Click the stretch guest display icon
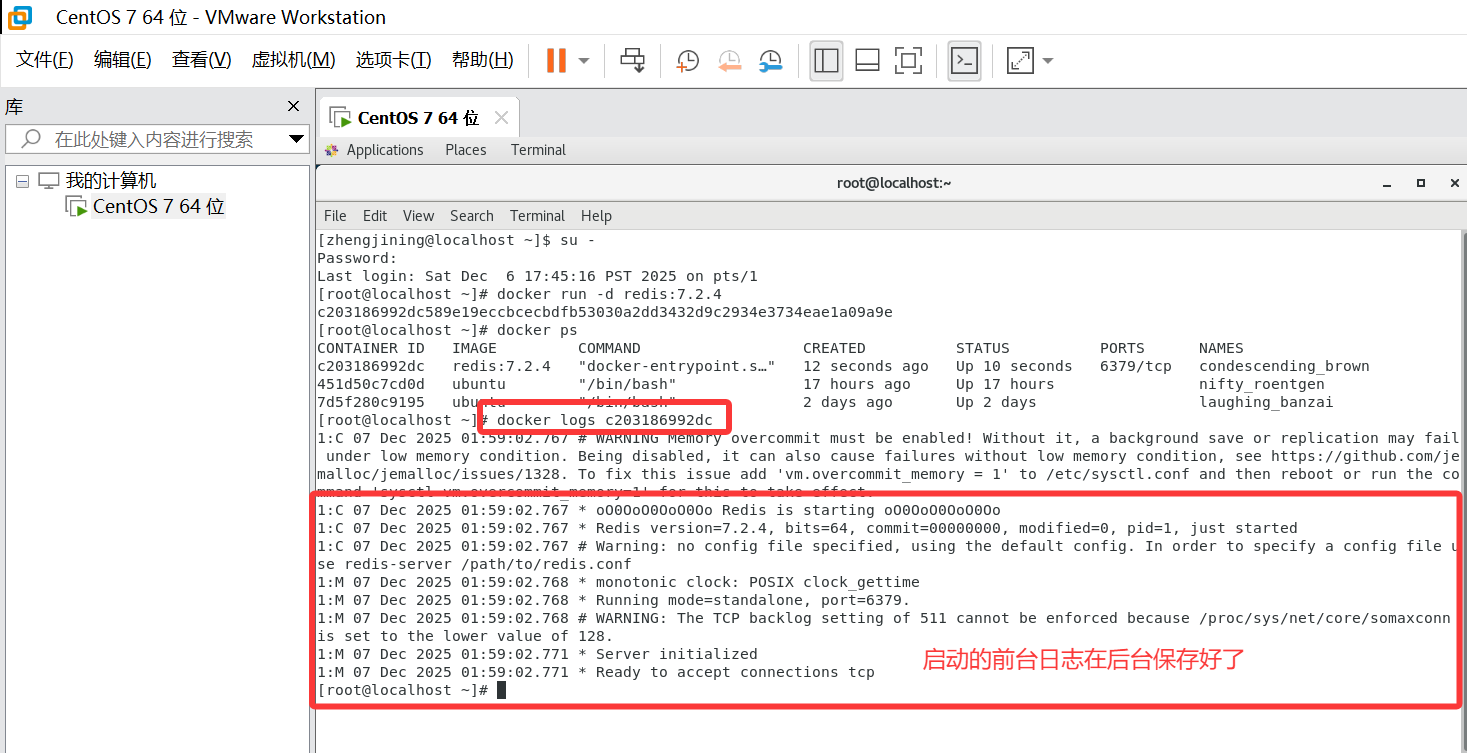 point(1020,60)
